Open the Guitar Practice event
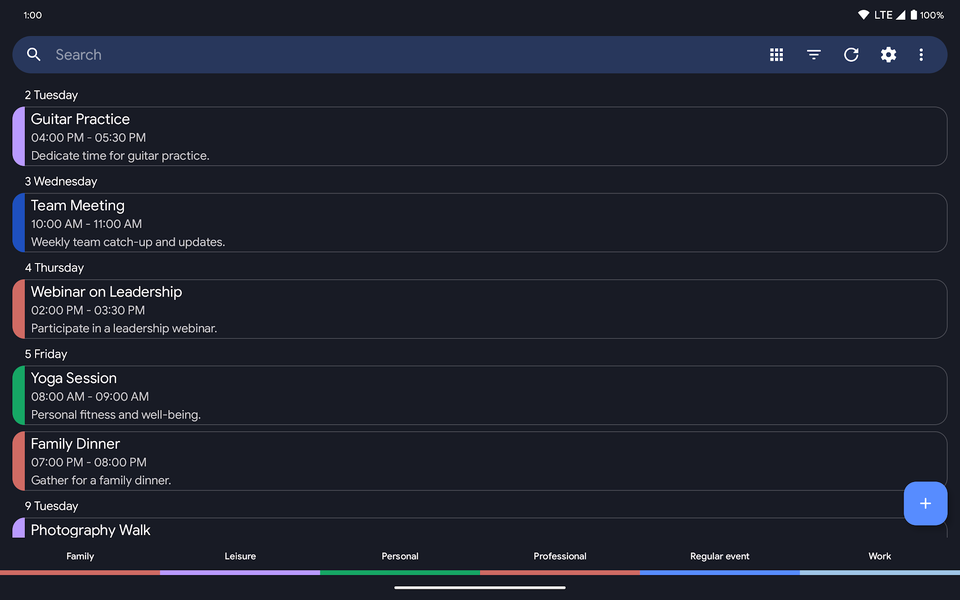Screen dimensions: 960x600 point(480,137)
